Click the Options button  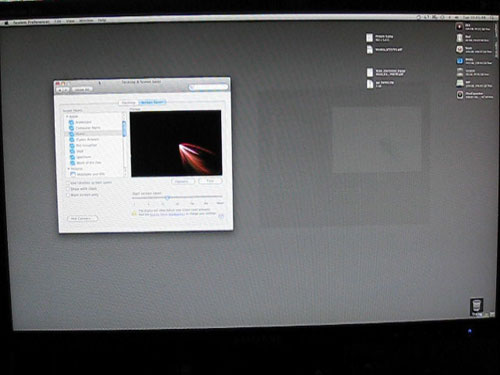183,181
